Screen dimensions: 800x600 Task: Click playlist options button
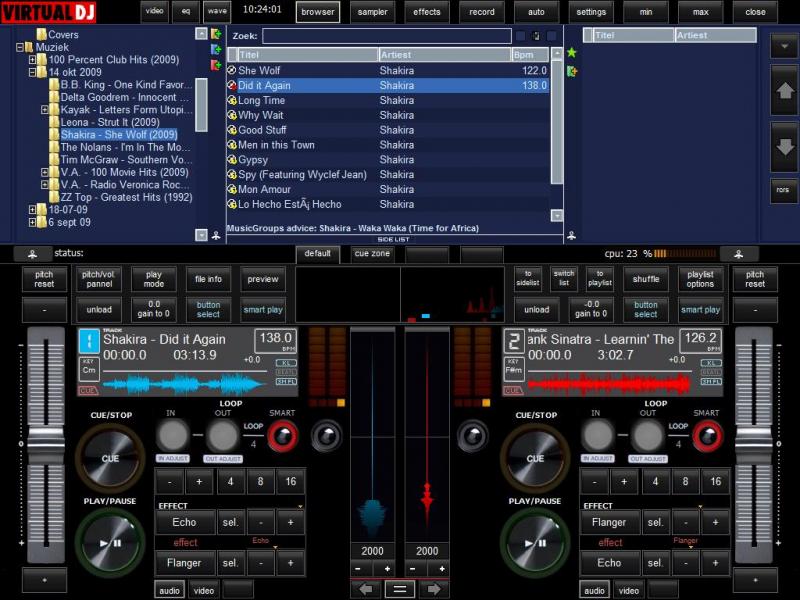click(x=701, y=279)
